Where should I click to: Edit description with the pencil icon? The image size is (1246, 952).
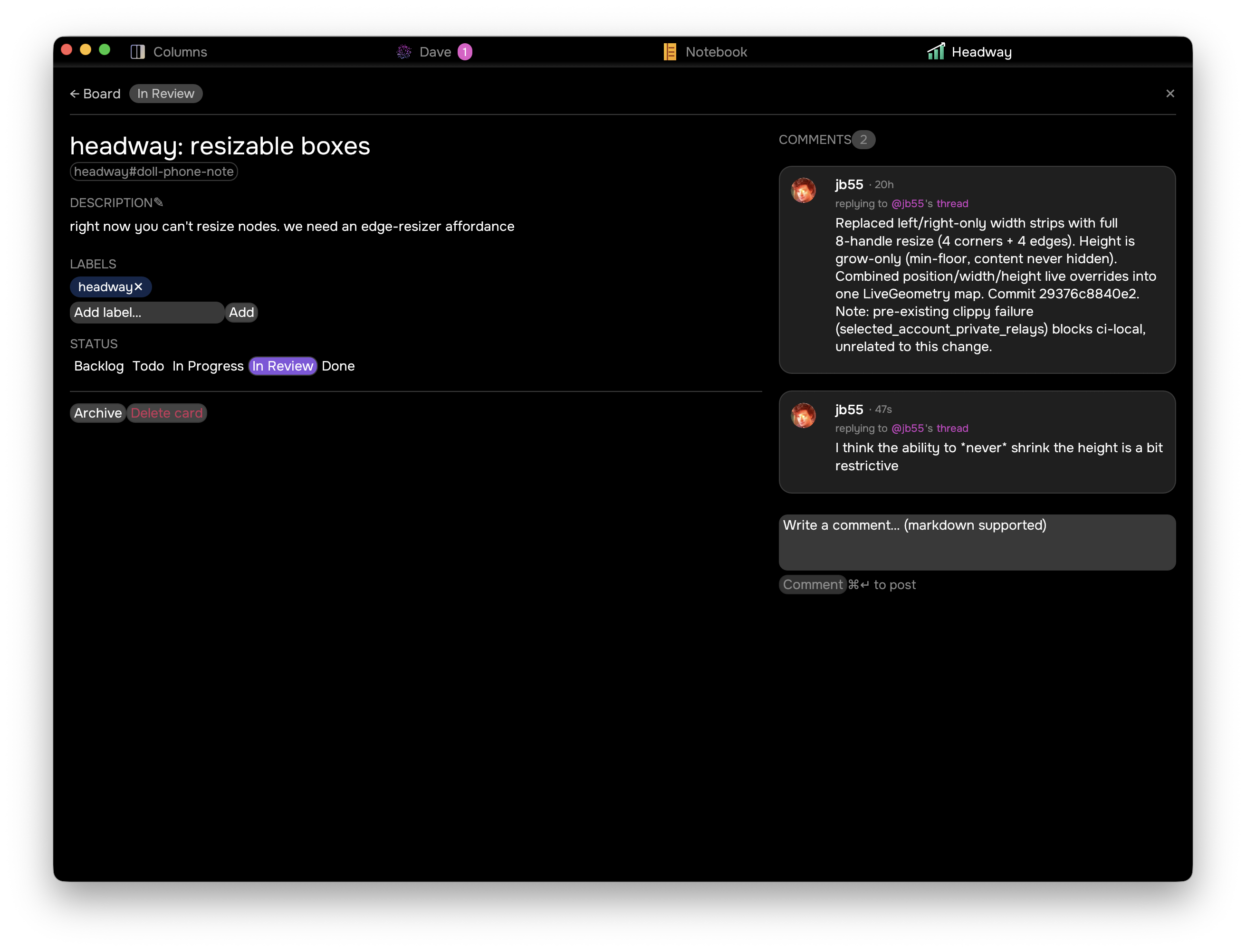[x=159, y=202]
